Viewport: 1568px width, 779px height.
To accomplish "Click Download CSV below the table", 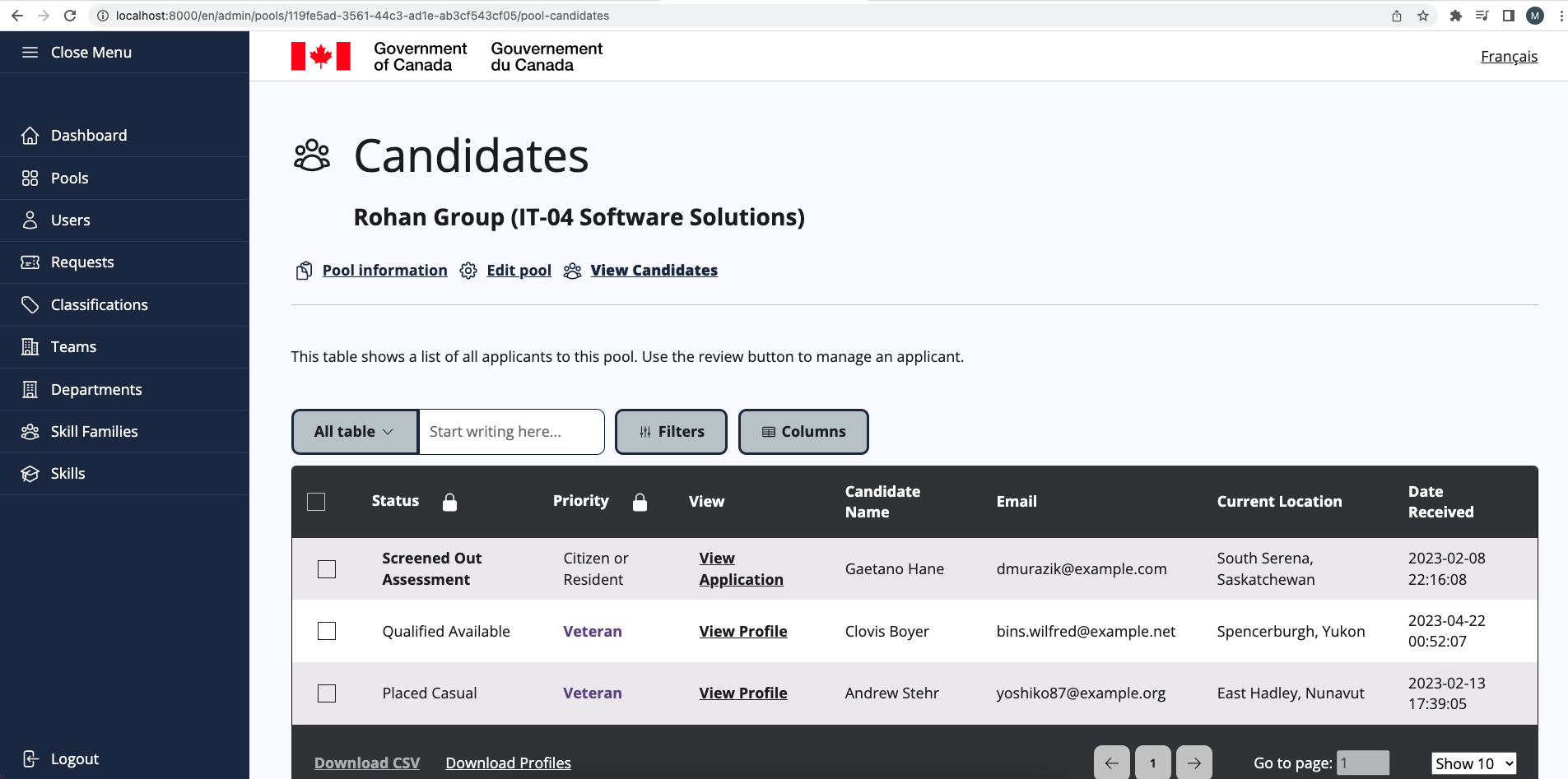I will 367,763.
